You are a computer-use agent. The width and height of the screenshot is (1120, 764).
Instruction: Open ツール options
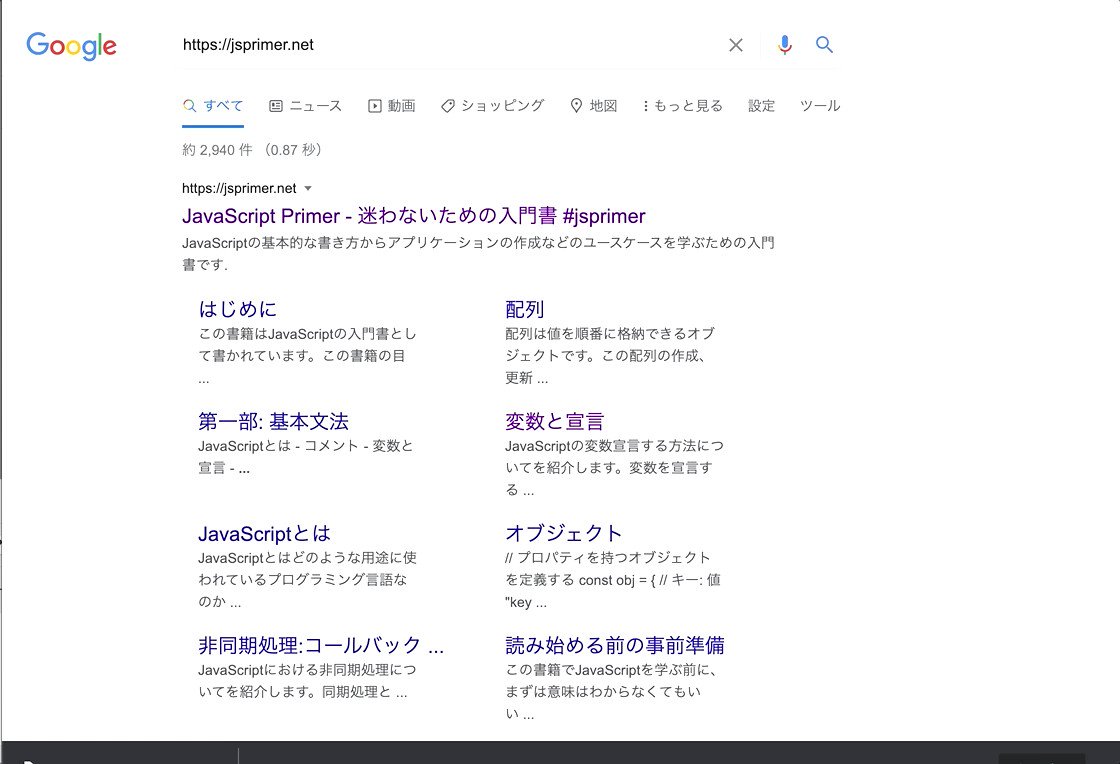pyautogui.click(x=820, y=106)
